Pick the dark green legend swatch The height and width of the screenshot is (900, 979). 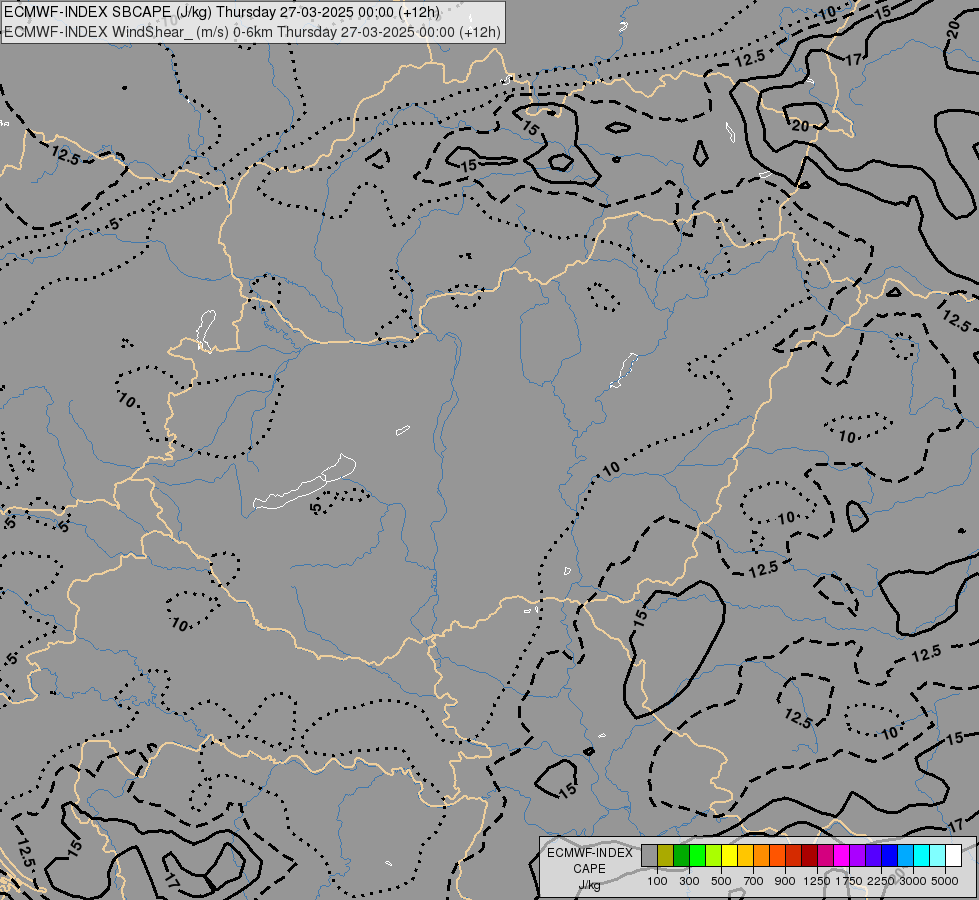point(681,856)
